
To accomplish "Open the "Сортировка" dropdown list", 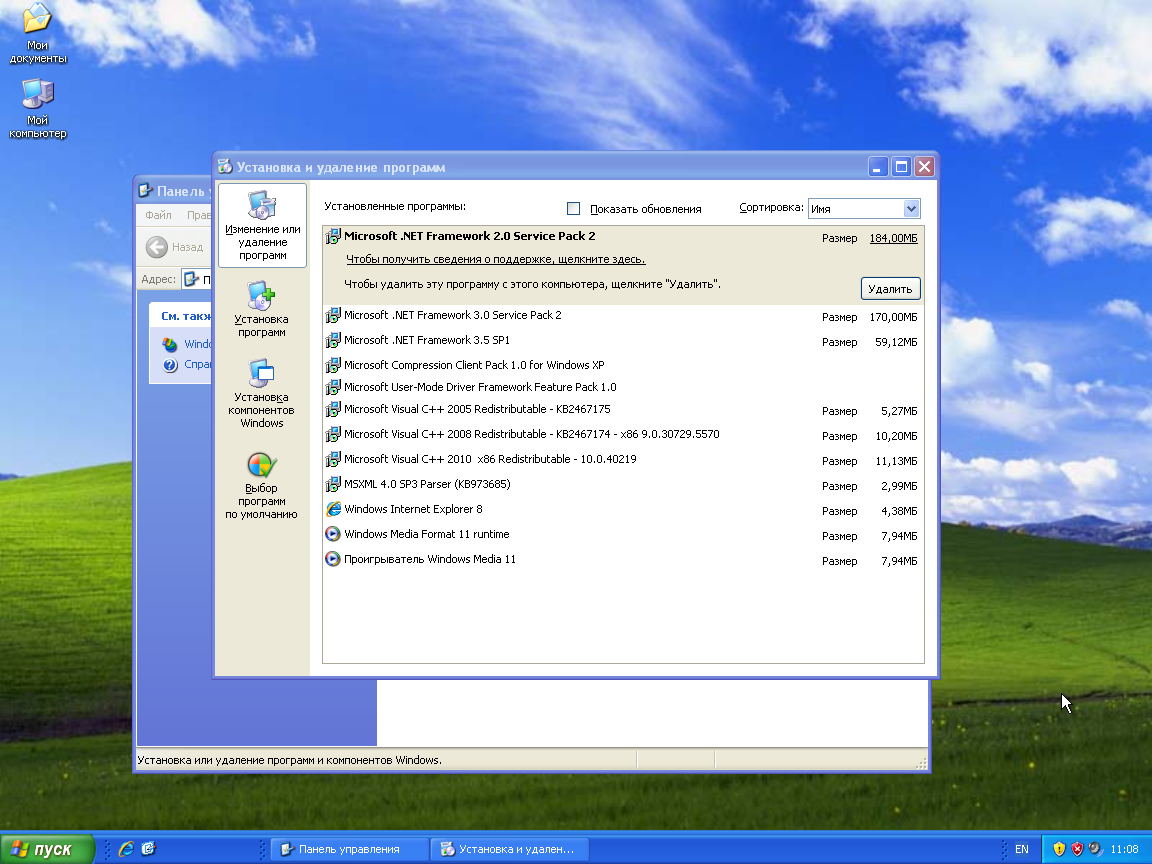I will [908, 208].
